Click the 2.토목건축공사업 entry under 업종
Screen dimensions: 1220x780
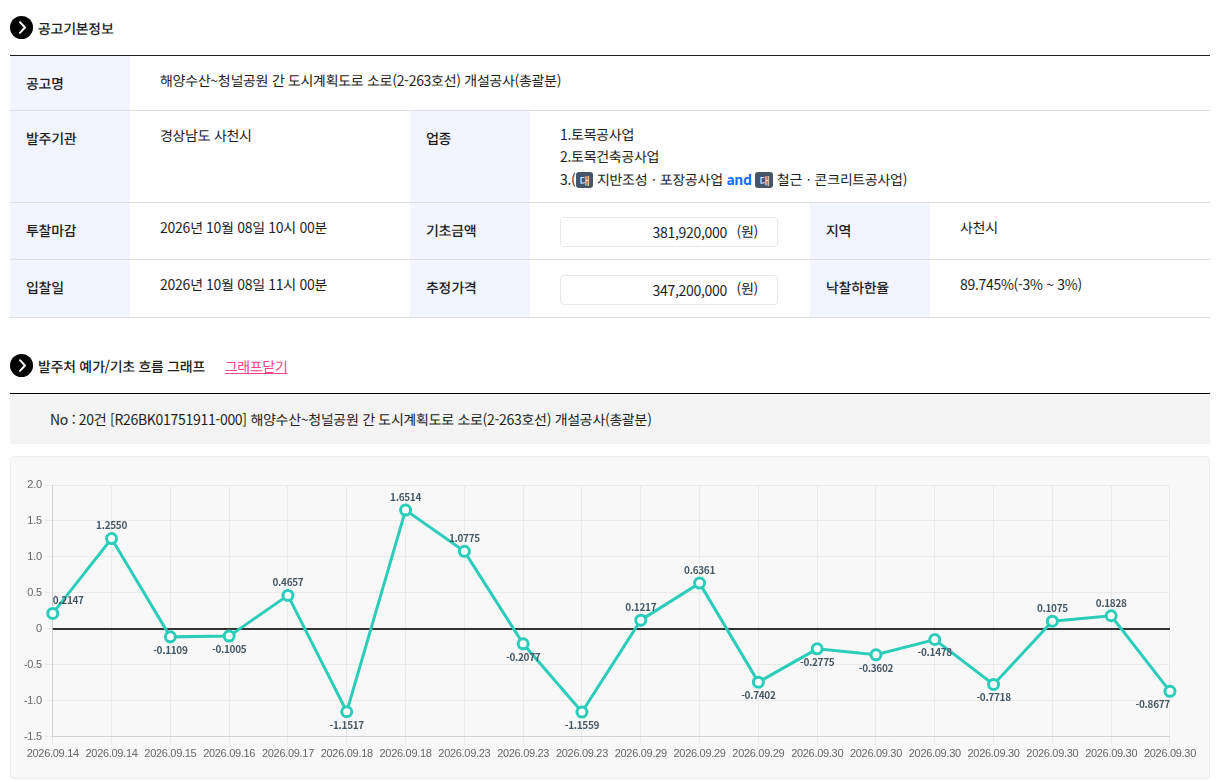pyautogui.click(x=609, y=157)
